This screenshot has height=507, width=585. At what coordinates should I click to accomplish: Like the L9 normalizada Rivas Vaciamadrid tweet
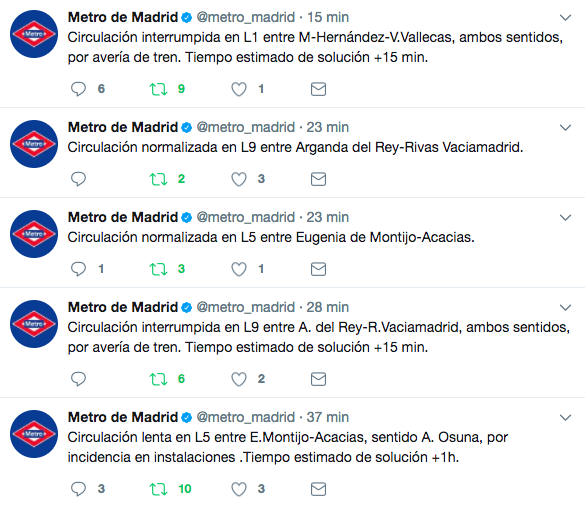(239, 179)
